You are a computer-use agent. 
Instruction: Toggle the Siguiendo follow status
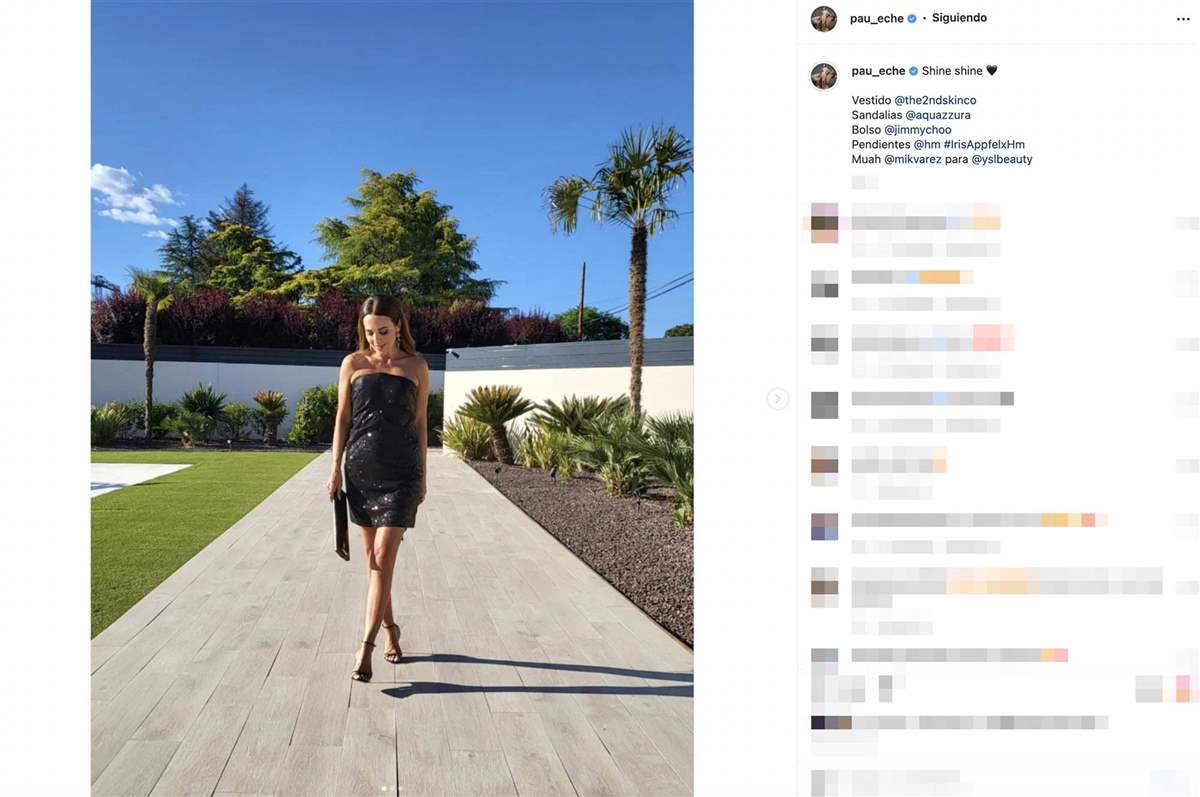point(959,18)
